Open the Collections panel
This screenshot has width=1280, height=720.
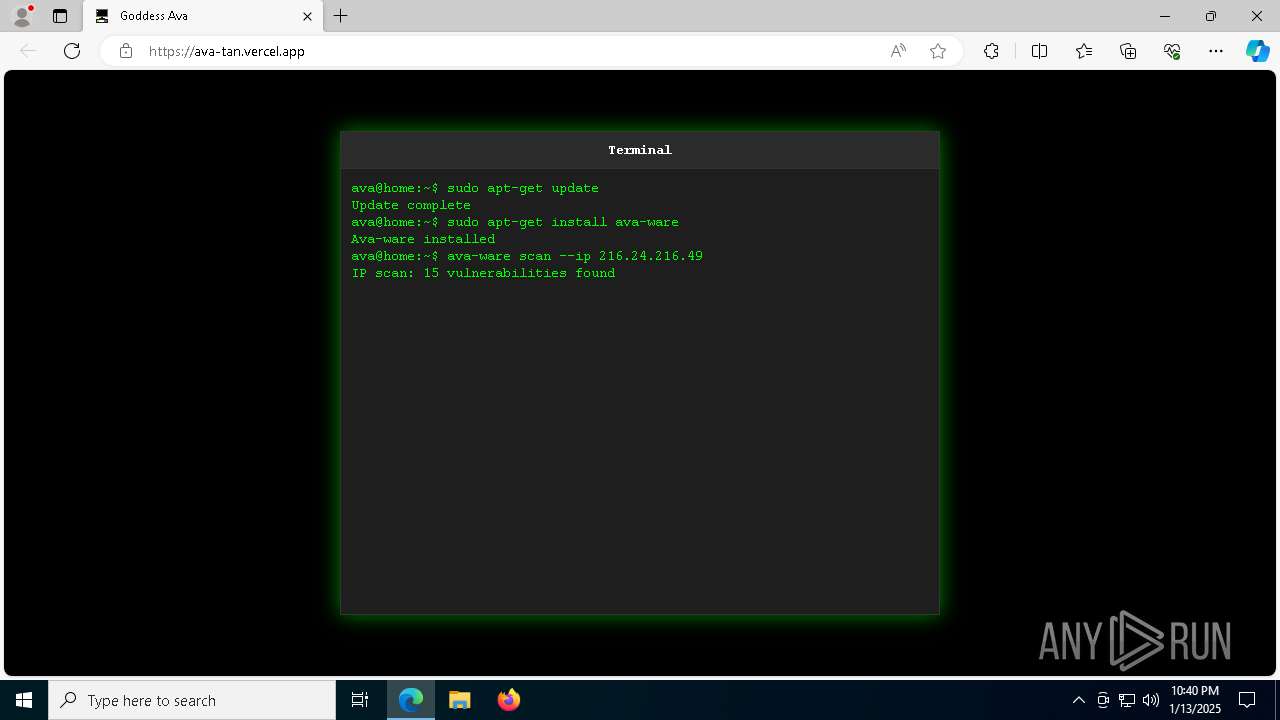point(1128,51)
